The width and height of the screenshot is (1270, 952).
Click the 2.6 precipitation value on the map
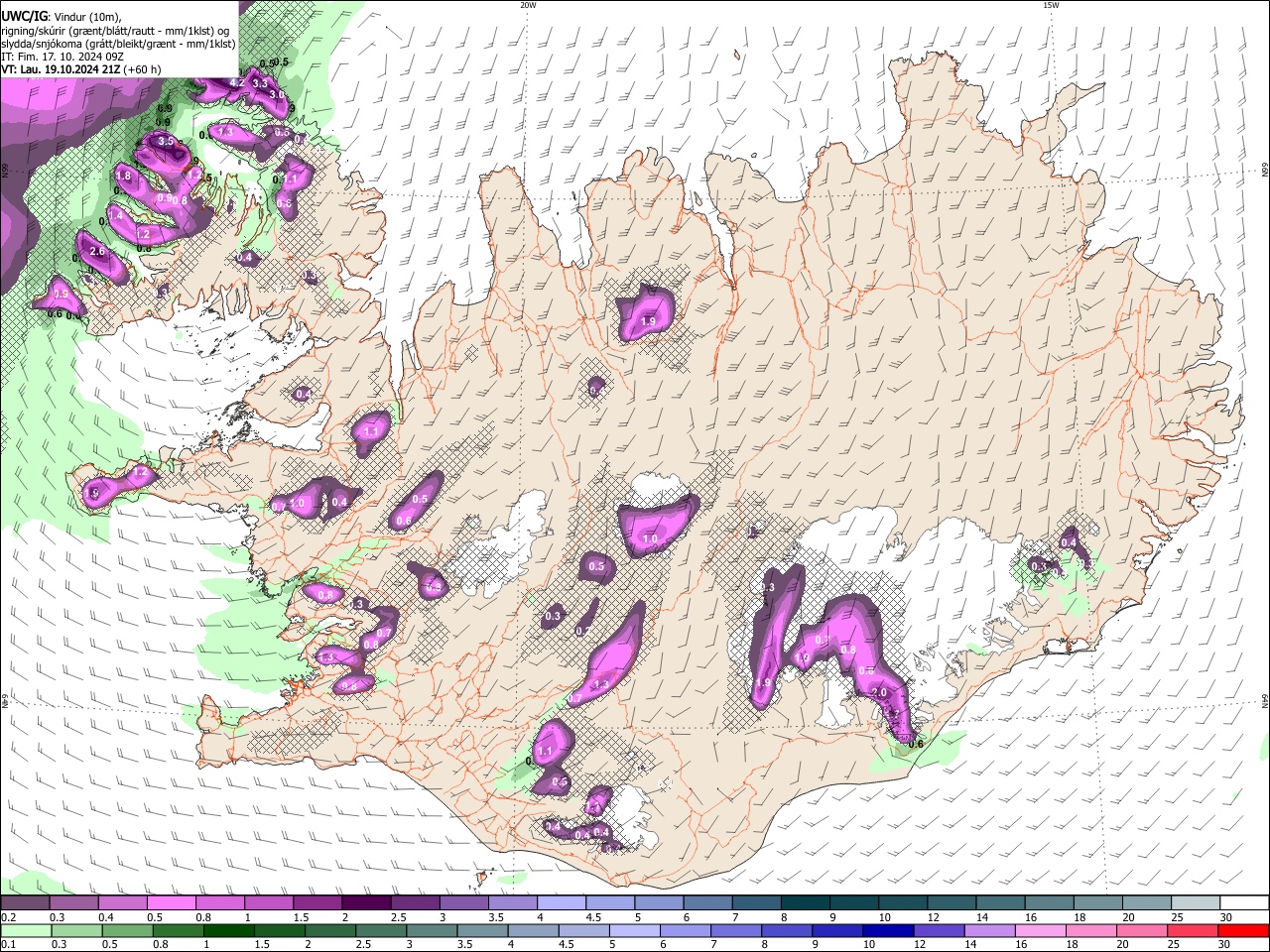click(97, 252)
